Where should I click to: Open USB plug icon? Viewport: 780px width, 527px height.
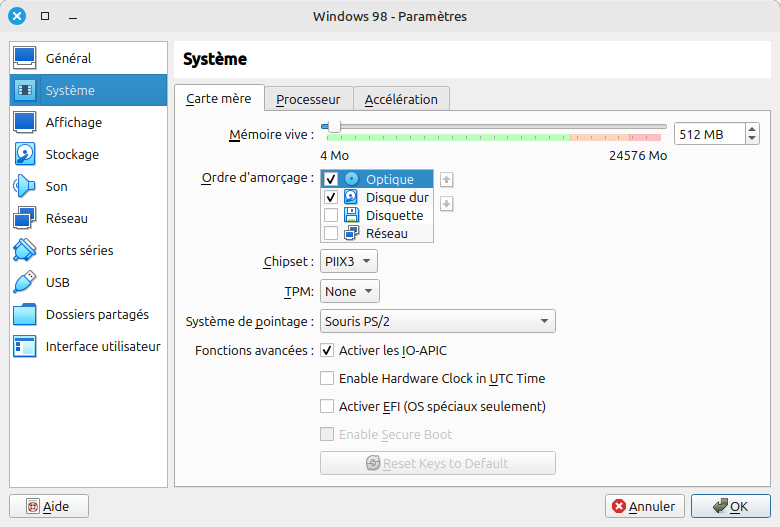tap(24, 282)
